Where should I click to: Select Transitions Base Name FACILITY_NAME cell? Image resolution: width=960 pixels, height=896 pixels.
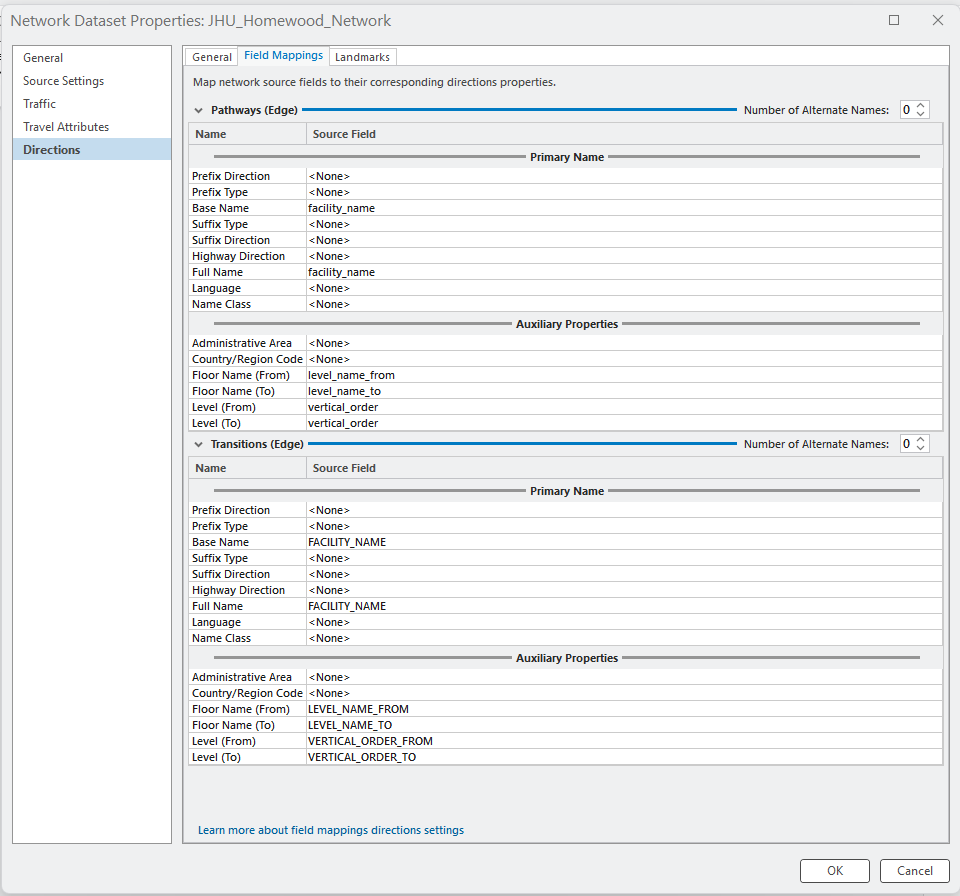(x=624, y=542)
